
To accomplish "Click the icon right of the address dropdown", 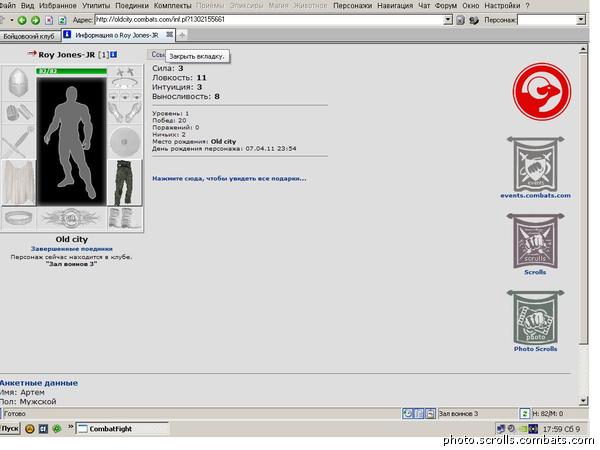I will point(460,20).
